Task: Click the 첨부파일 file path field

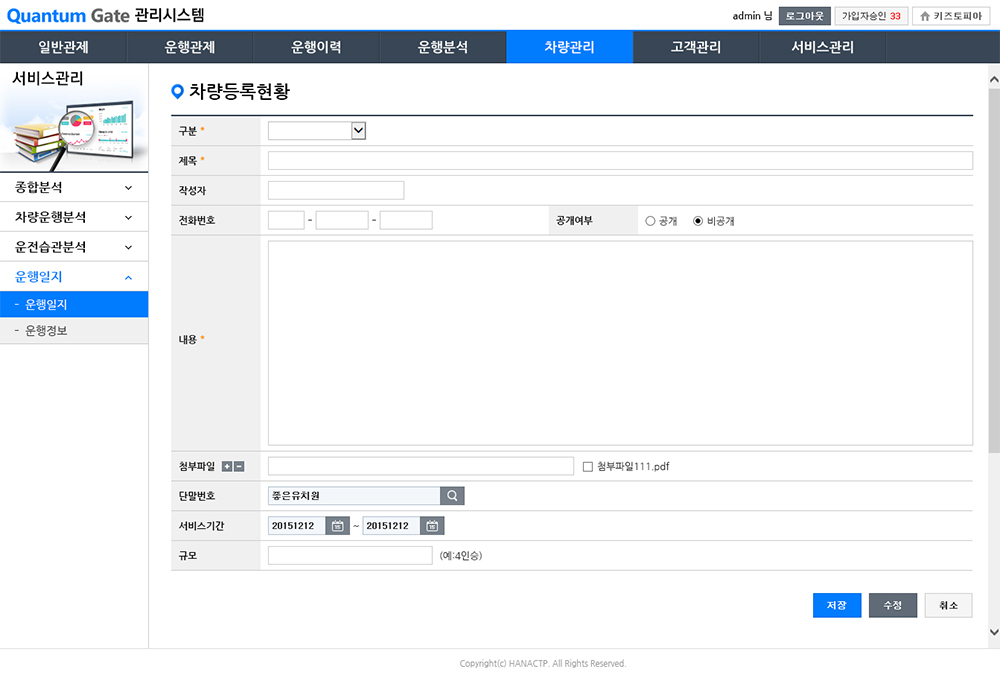Action: point(420,466)
